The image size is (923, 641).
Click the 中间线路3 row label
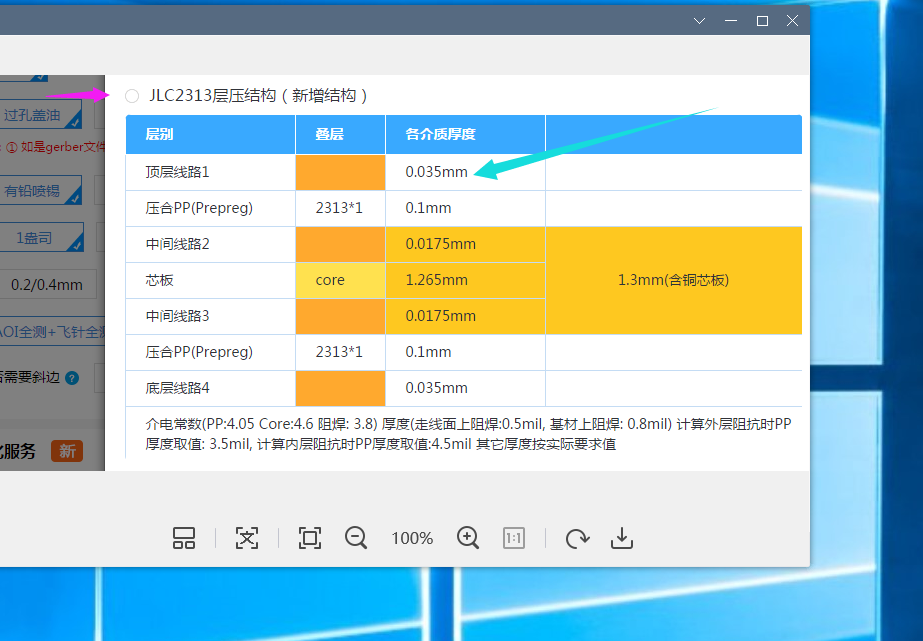click(177, 316)
